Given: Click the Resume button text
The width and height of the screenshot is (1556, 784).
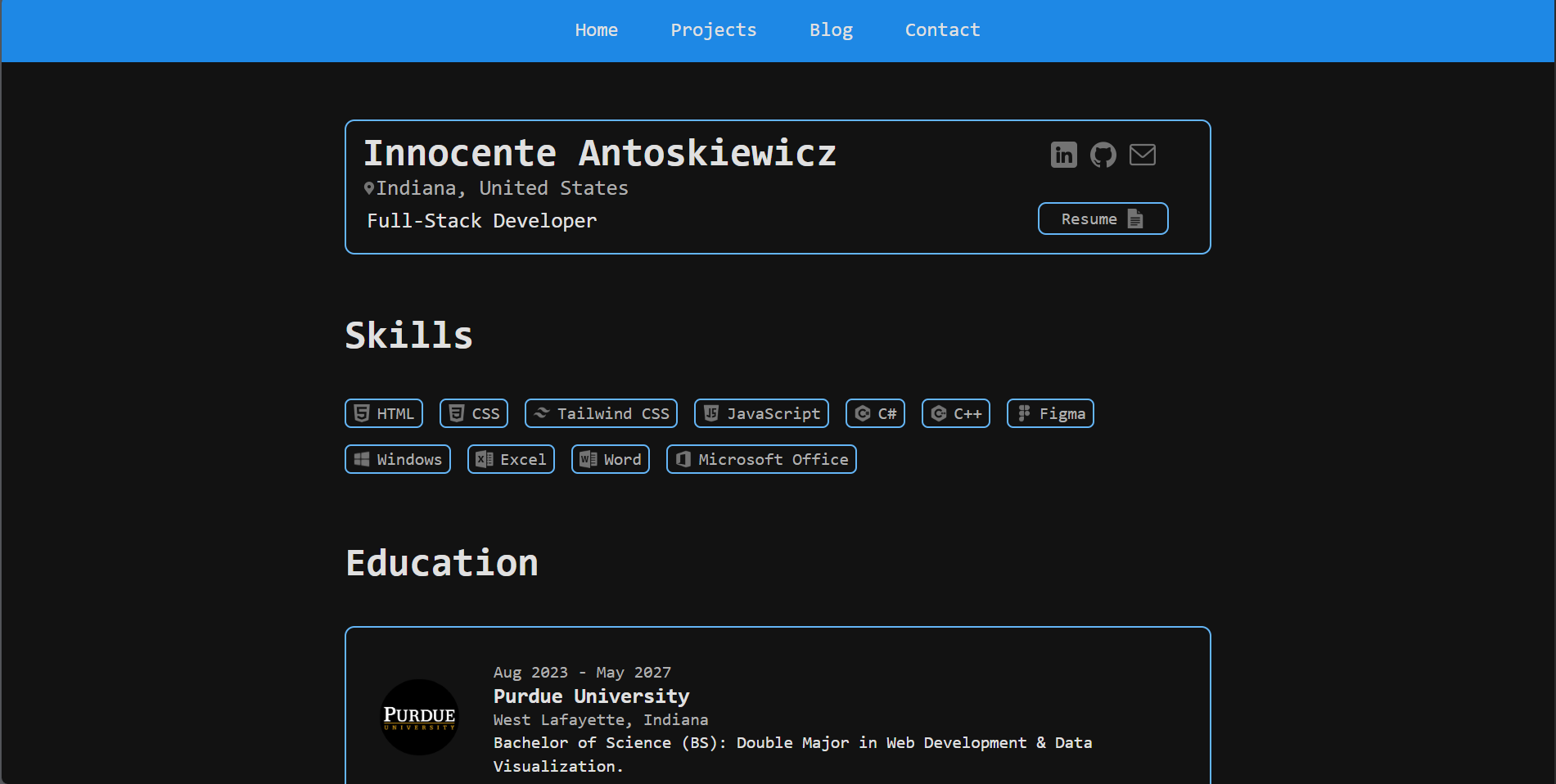Looking at the screenshot, I should coord(1089,219).
